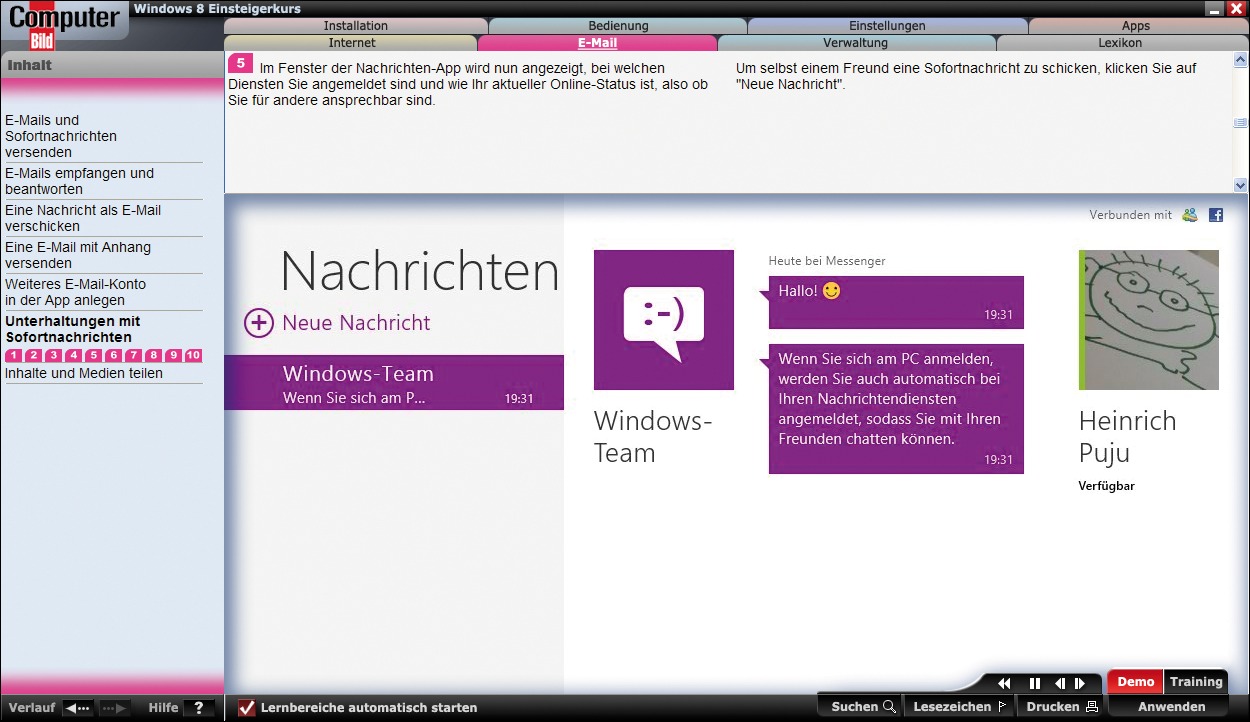Screen dimensions: 1250x722
Task: Open the Einstellungen tab
Action: click(888, 26)
